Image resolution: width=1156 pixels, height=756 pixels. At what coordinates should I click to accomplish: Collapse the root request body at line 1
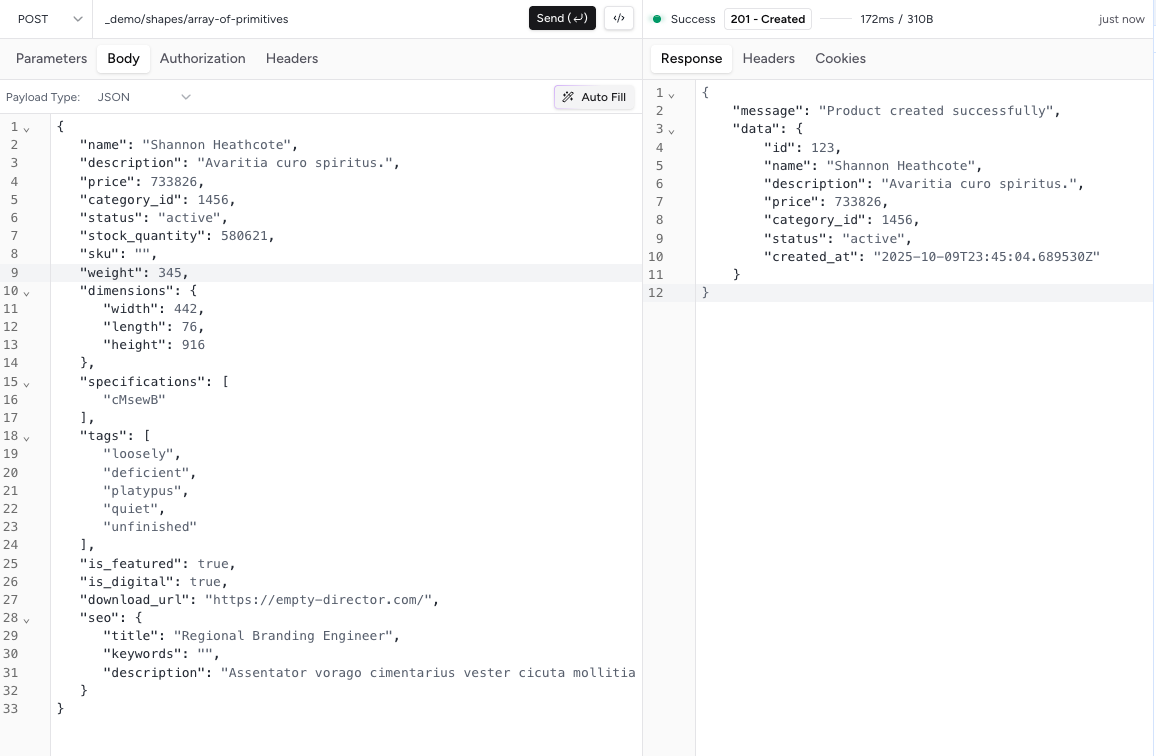[27, 128]
